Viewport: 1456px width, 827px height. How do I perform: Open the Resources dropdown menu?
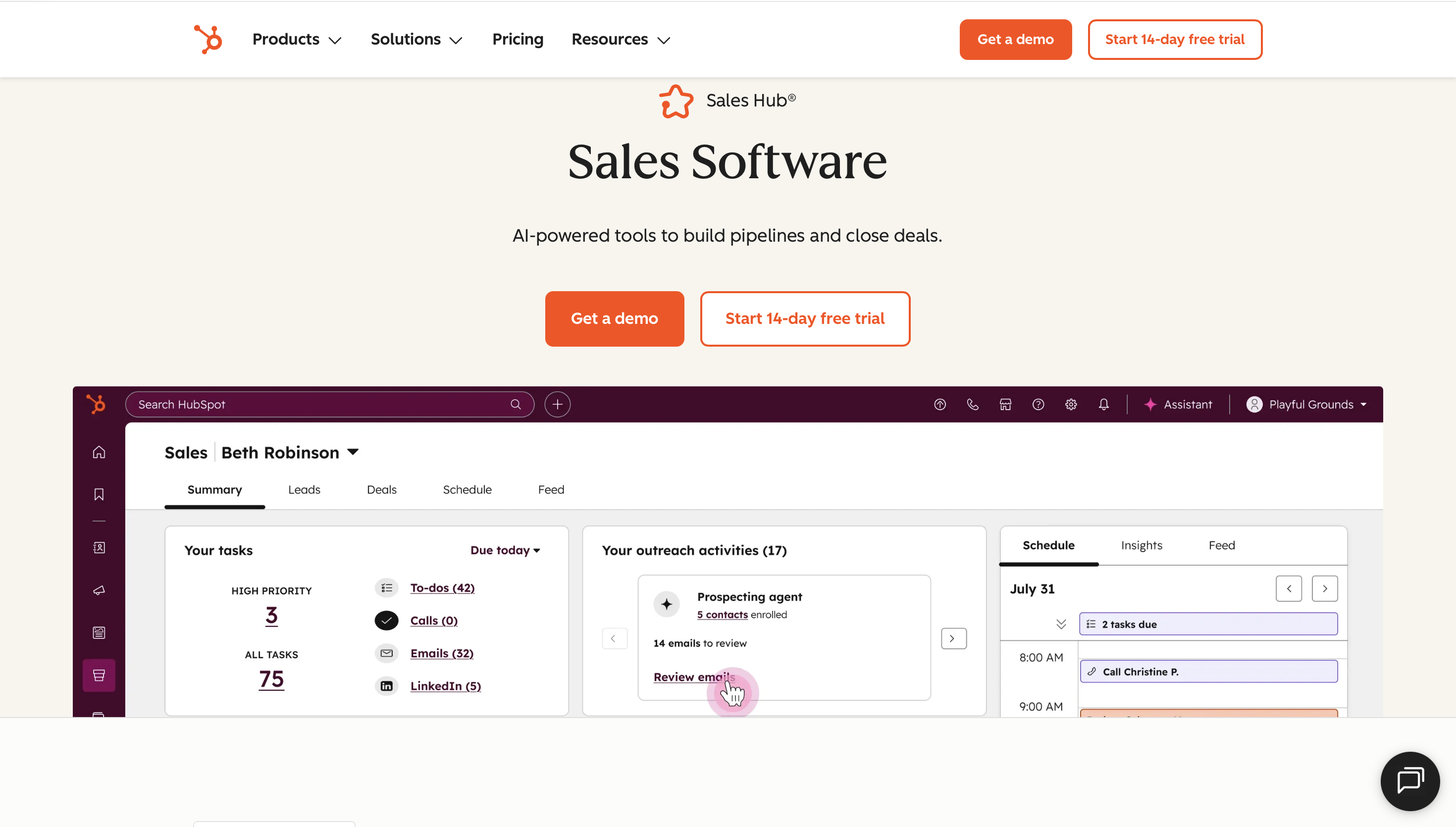621,39
